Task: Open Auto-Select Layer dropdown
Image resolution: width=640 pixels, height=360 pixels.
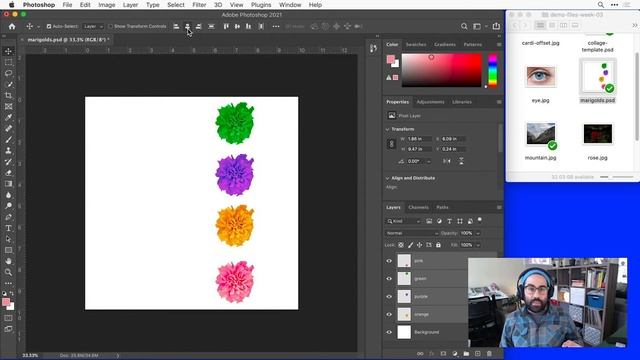Action: [93, 26]
